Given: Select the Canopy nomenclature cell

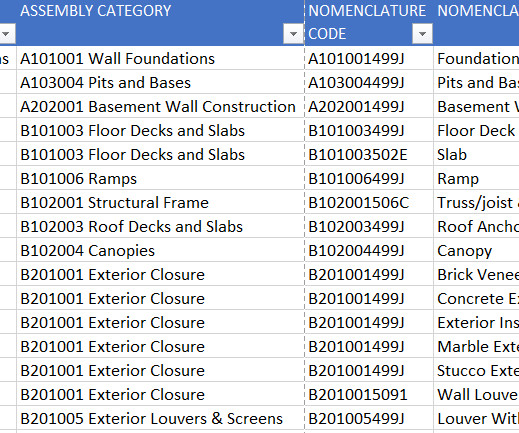Looking at the screenshot, I should (476, 250).
